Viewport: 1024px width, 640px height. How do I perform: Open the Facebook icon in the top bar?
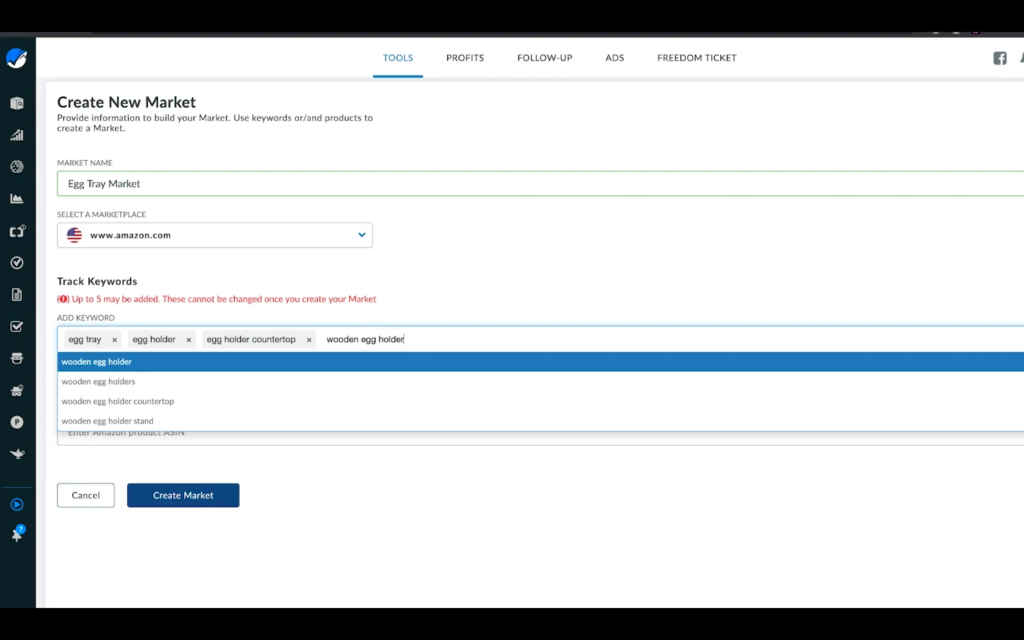tap(999, 58)
